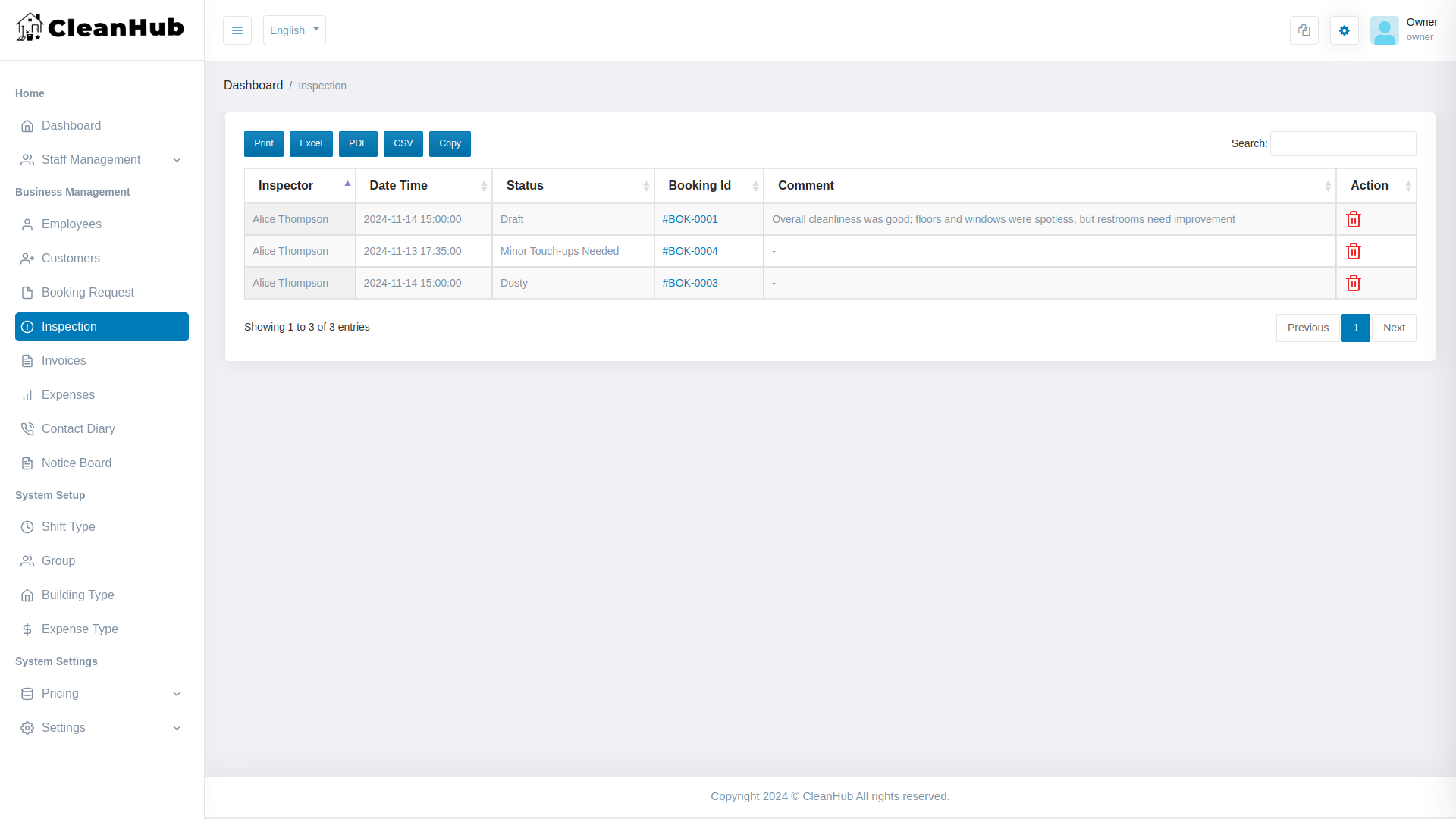Click the Expenses chart icon
The width and height of the screenshot is (1456, 819).
click(x=27, y=395)
